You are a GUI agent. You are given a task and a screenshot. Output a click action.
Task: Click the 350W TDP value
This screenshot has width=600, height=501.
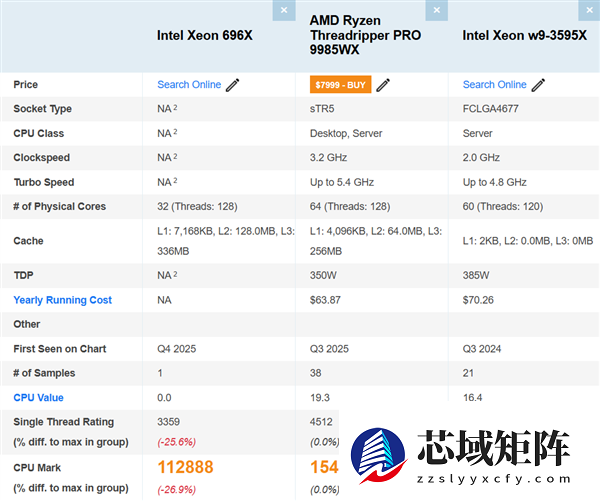323,275
